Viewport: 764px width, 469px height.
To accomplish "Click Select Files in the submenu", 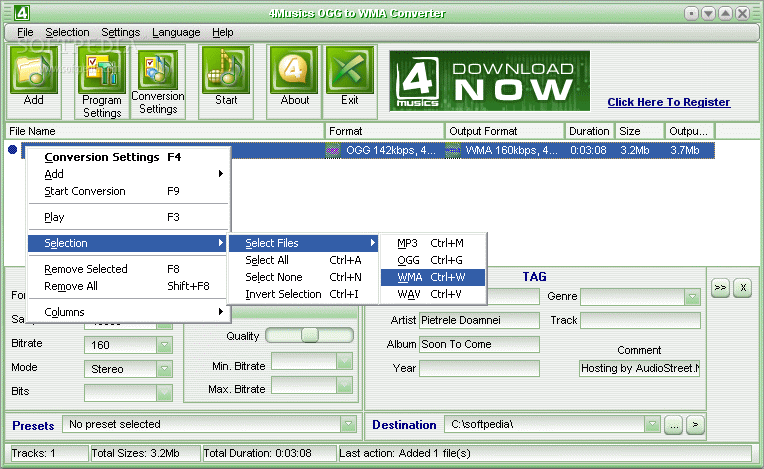I will (303, 243).
